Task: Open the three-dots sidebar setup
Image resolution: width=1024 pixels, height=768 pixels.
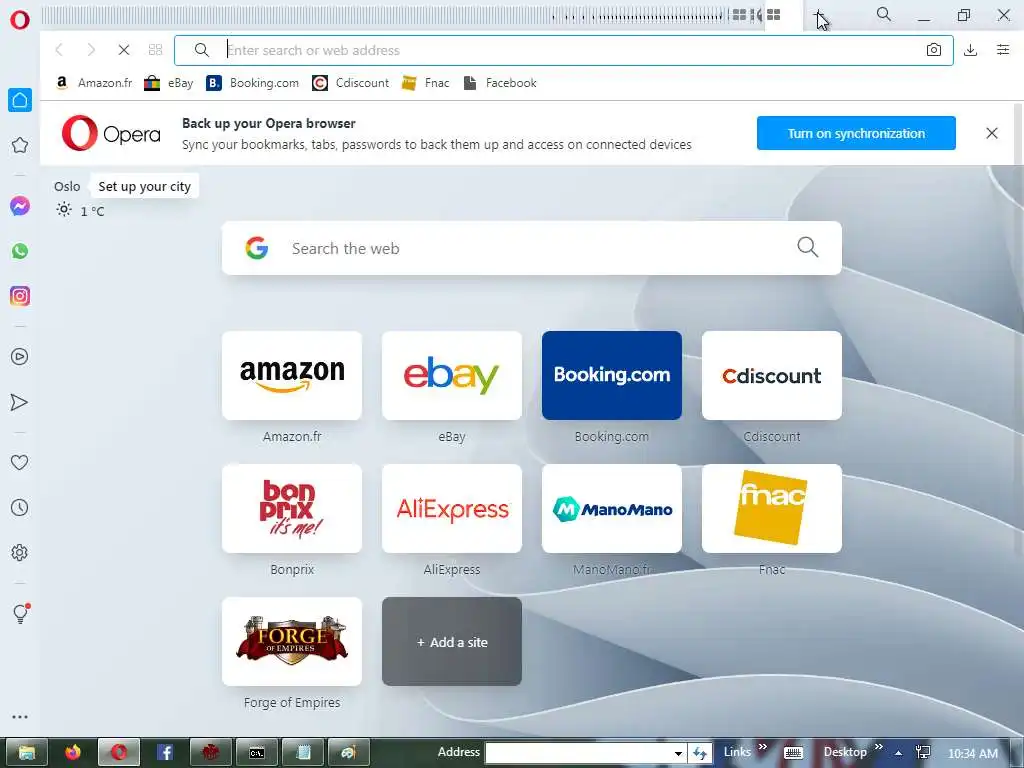Action: [x=20, y=716]
